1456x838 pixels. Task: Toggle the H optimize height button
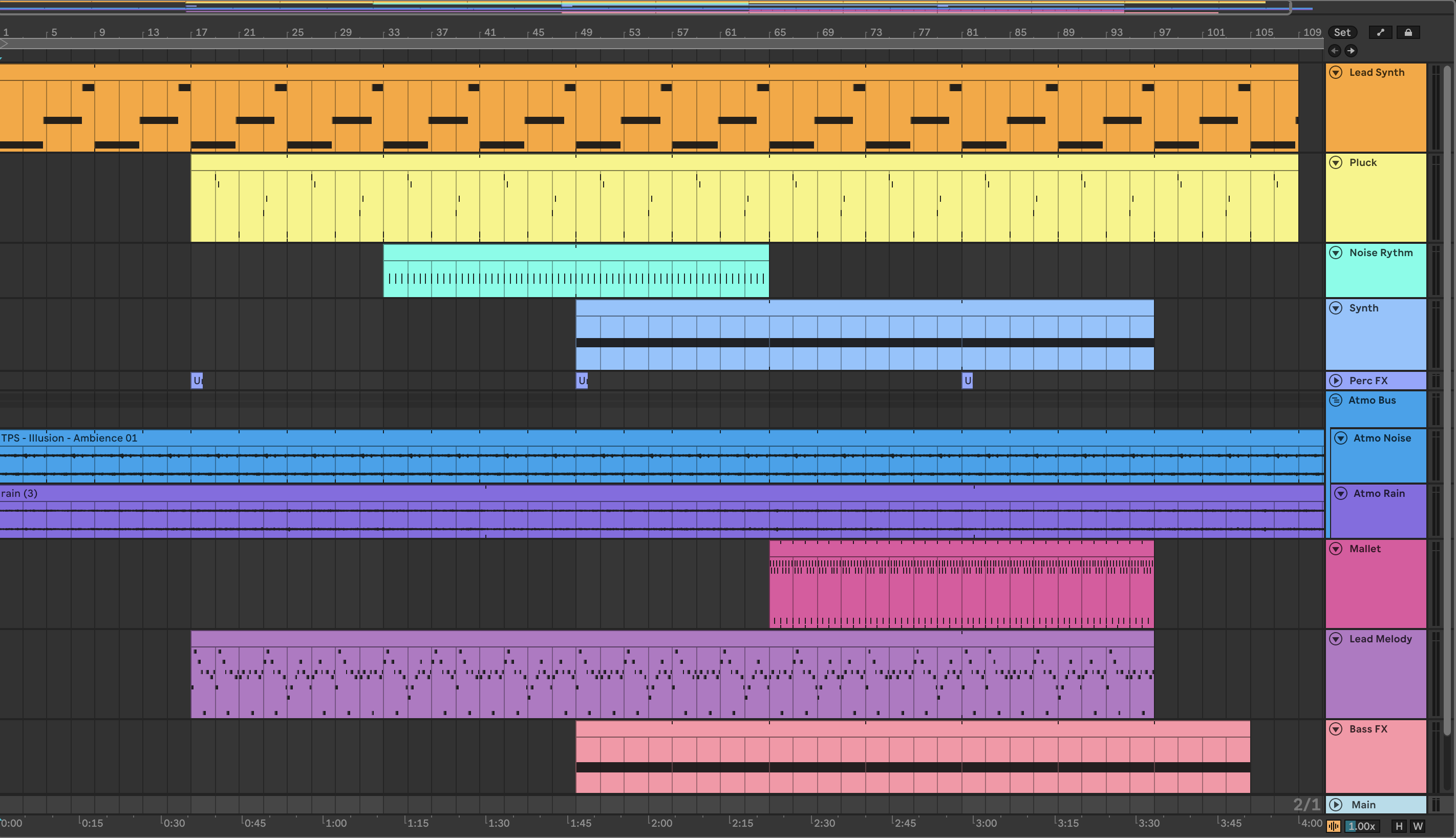pos(1399,826)
